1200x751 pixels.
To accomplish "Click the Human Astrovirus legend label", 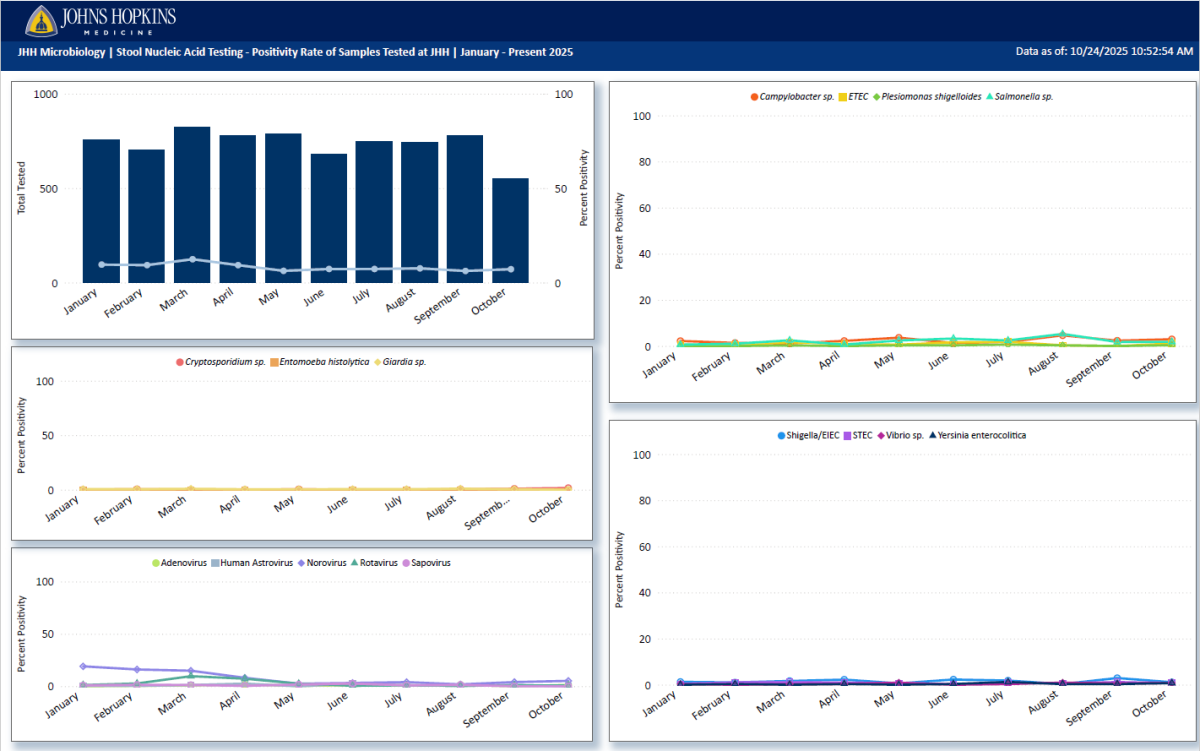I will click(257, 563).
